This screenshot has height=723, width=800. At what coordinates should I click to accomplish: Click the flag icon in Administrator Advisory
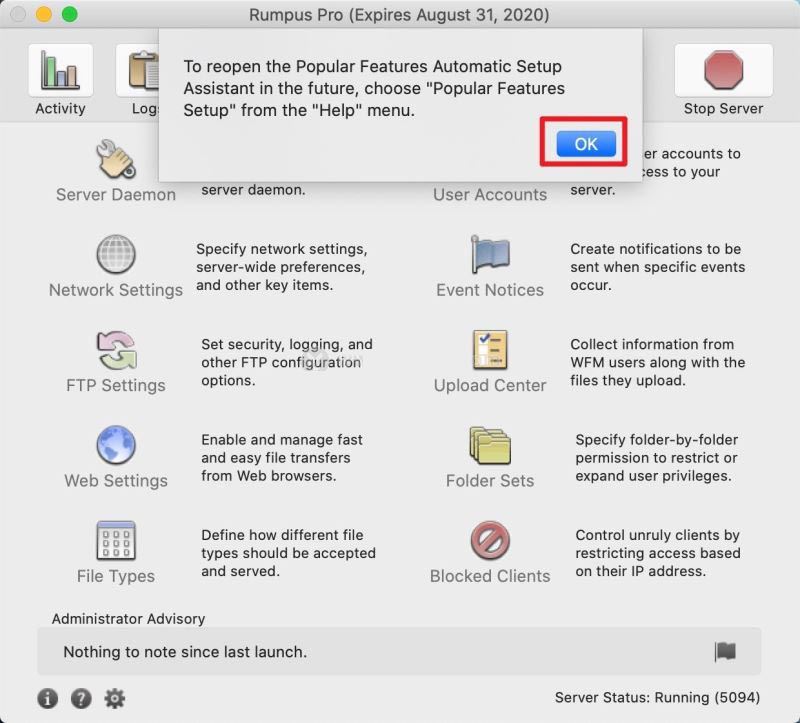click(725, 652)
